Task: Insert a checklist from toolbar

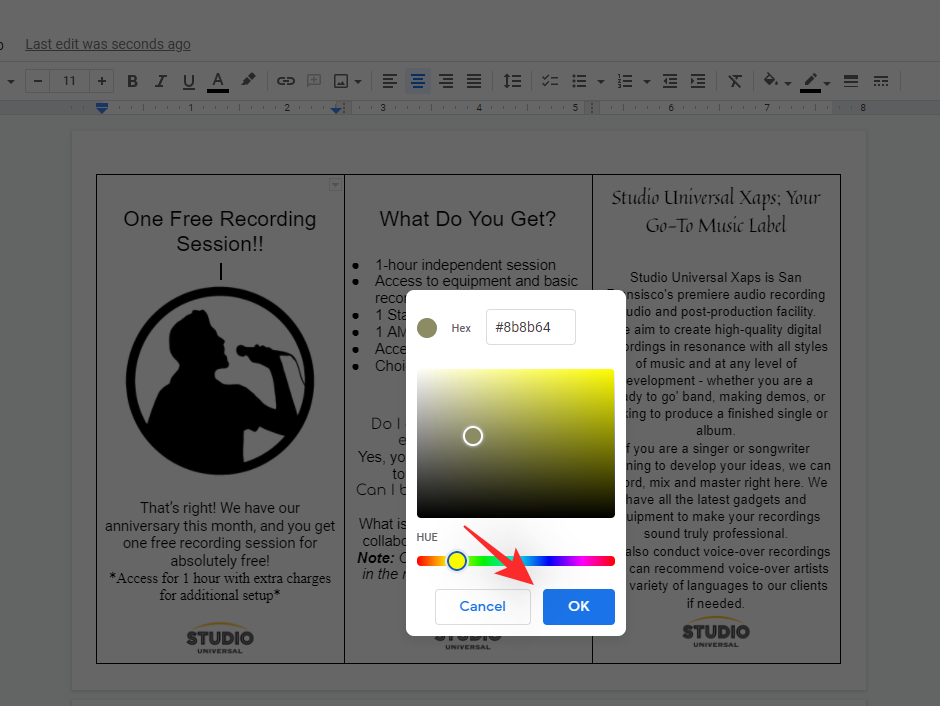Action: click(549, 81)
